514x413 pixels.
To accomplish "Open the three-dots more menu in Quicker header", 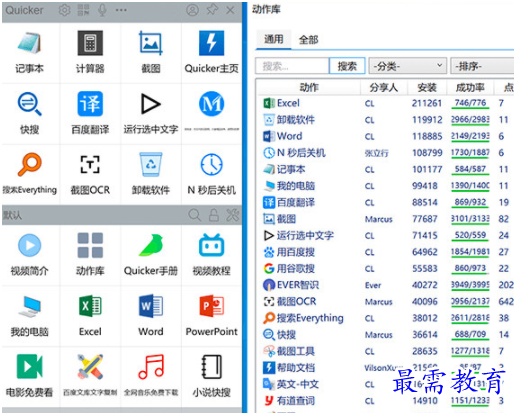I will 121,10.
